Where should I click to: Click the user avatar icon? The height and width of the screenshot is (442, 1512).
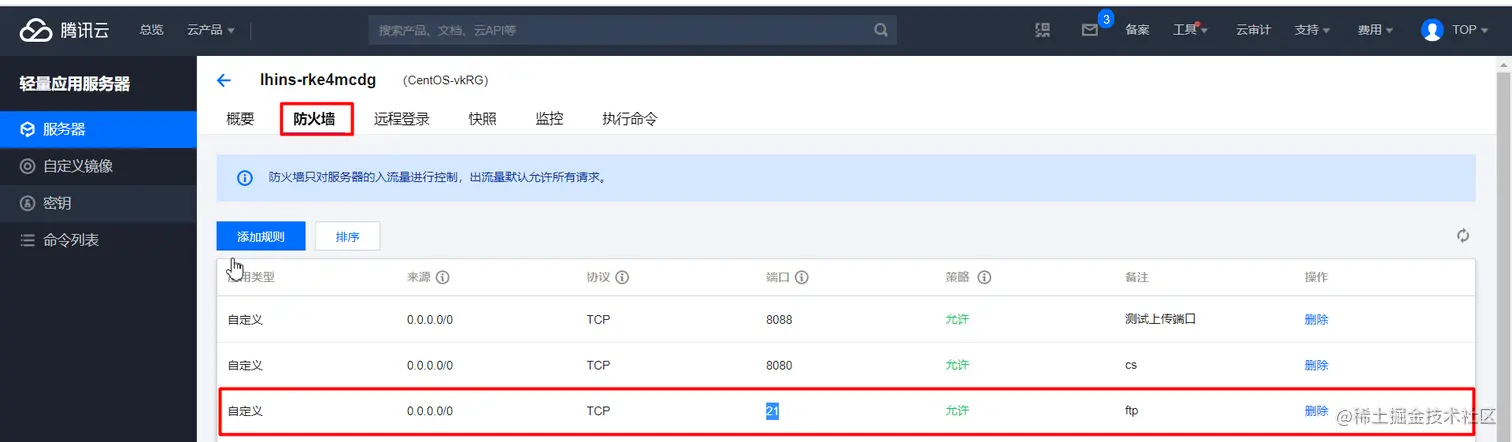1432,30
